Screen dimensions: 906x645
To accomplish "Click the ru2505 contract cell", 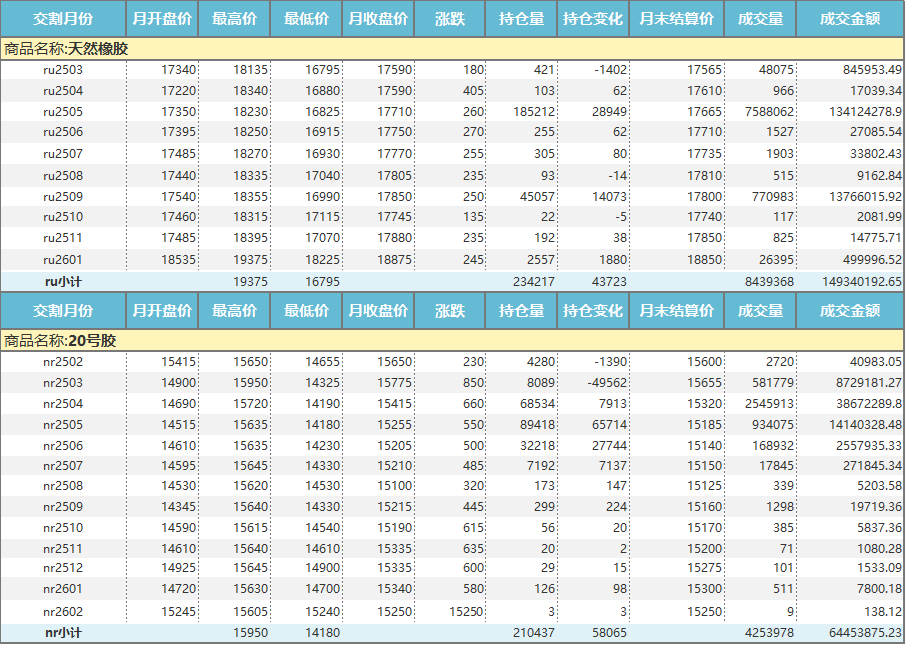I will pos(63,112).
